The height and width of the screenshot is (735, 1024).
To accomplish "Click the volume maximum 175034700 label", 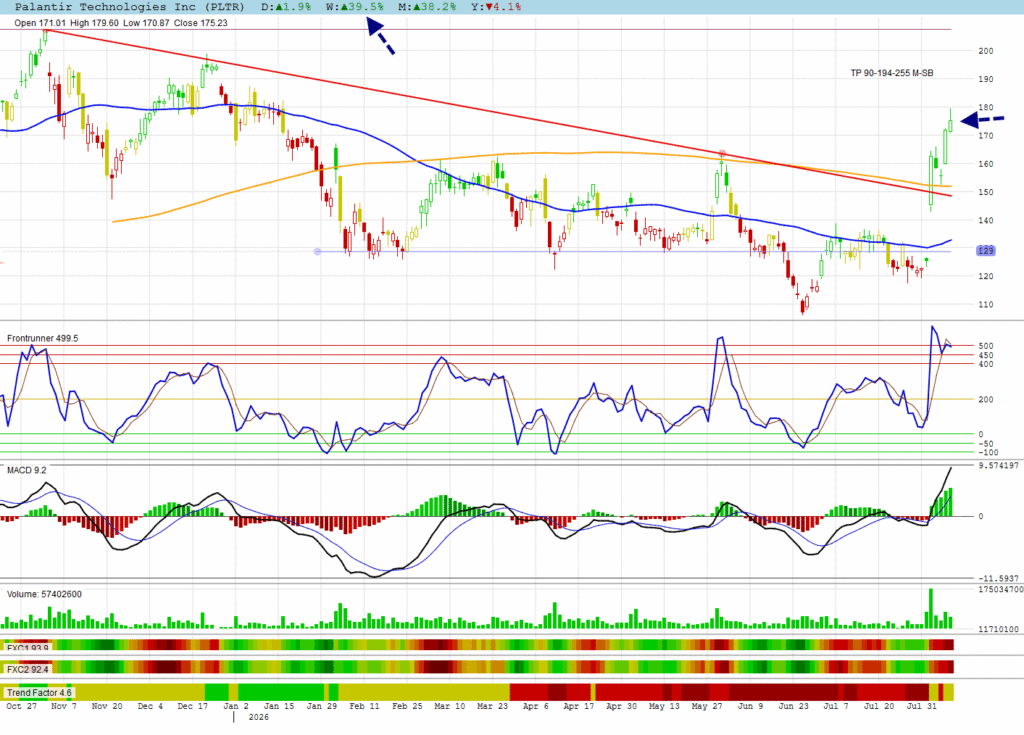I will click(1000, 589).
